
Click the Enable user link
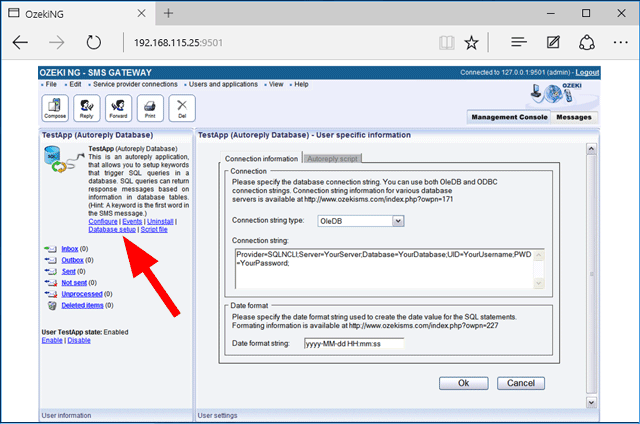(x=52, y=341)
